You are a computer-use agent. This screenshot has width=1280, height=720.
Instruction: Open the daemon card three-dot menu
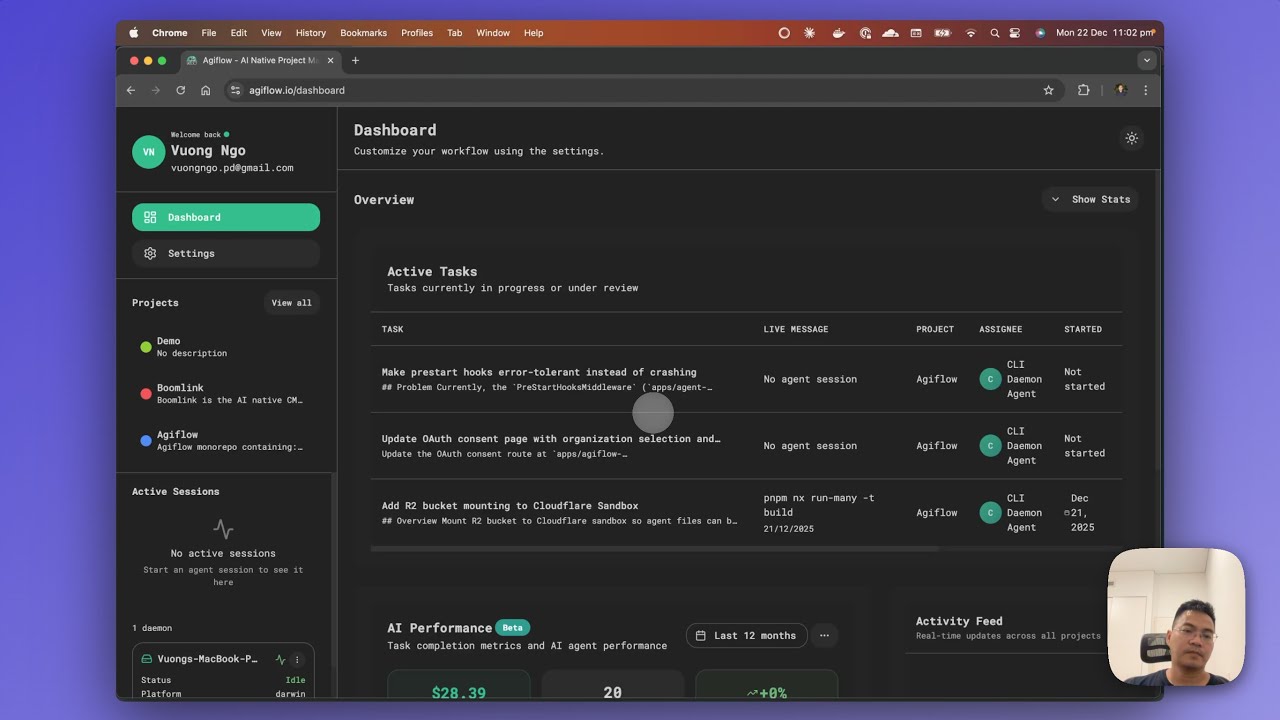[x=296, y=660]
